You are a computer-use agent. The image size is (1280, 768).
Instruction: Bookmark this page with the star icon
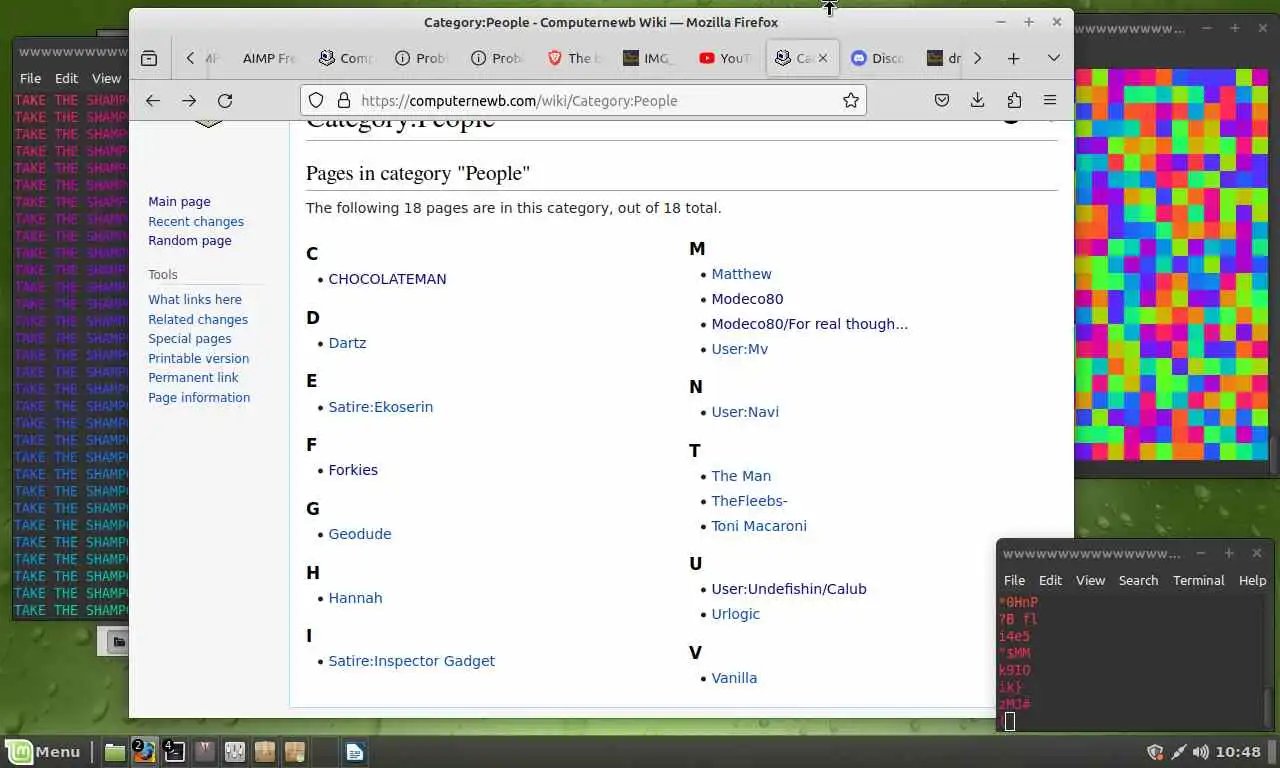(851, 100)
